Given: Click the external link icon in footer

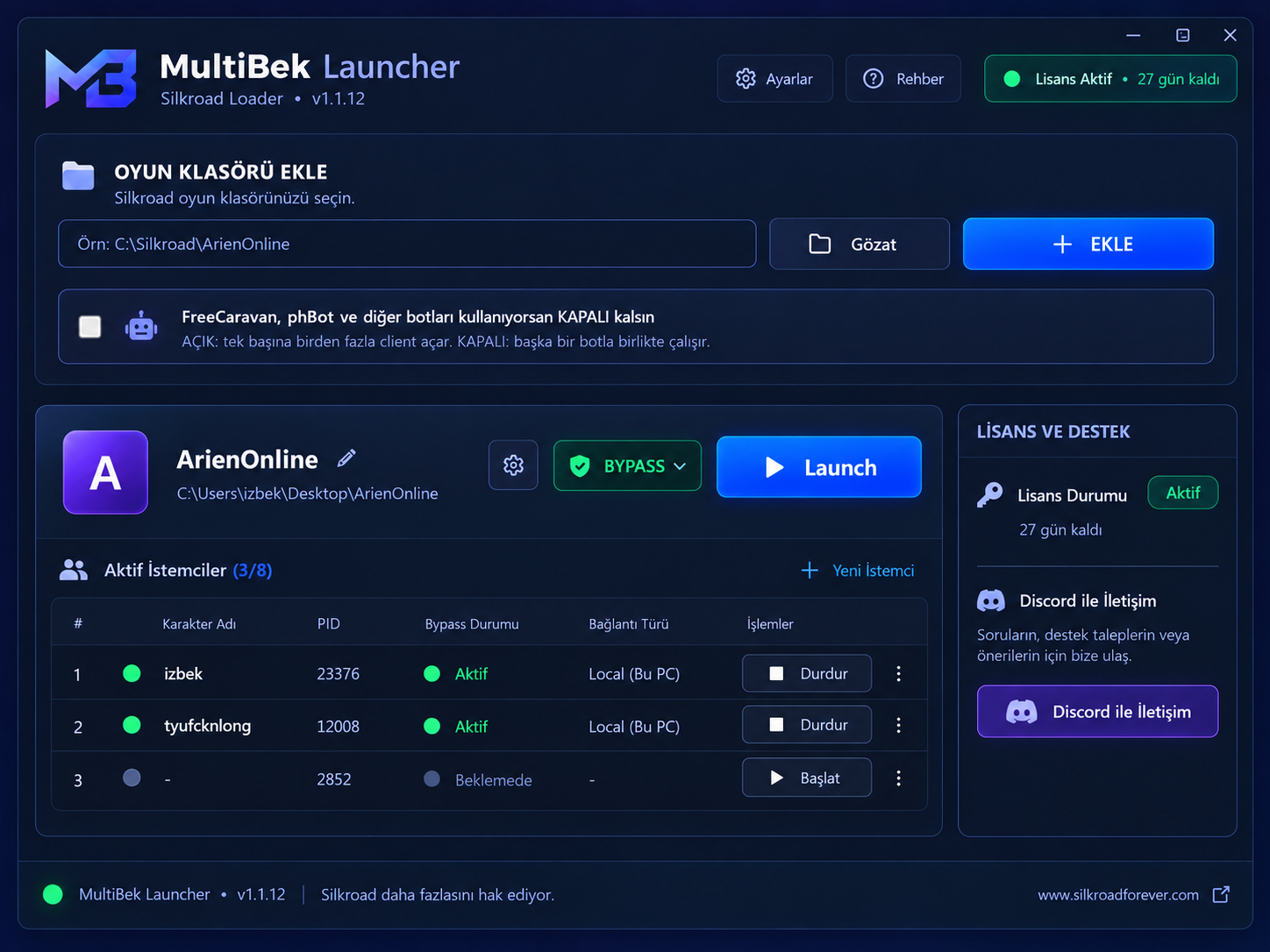Looking at the screenshot, I should pos(1221,894).
